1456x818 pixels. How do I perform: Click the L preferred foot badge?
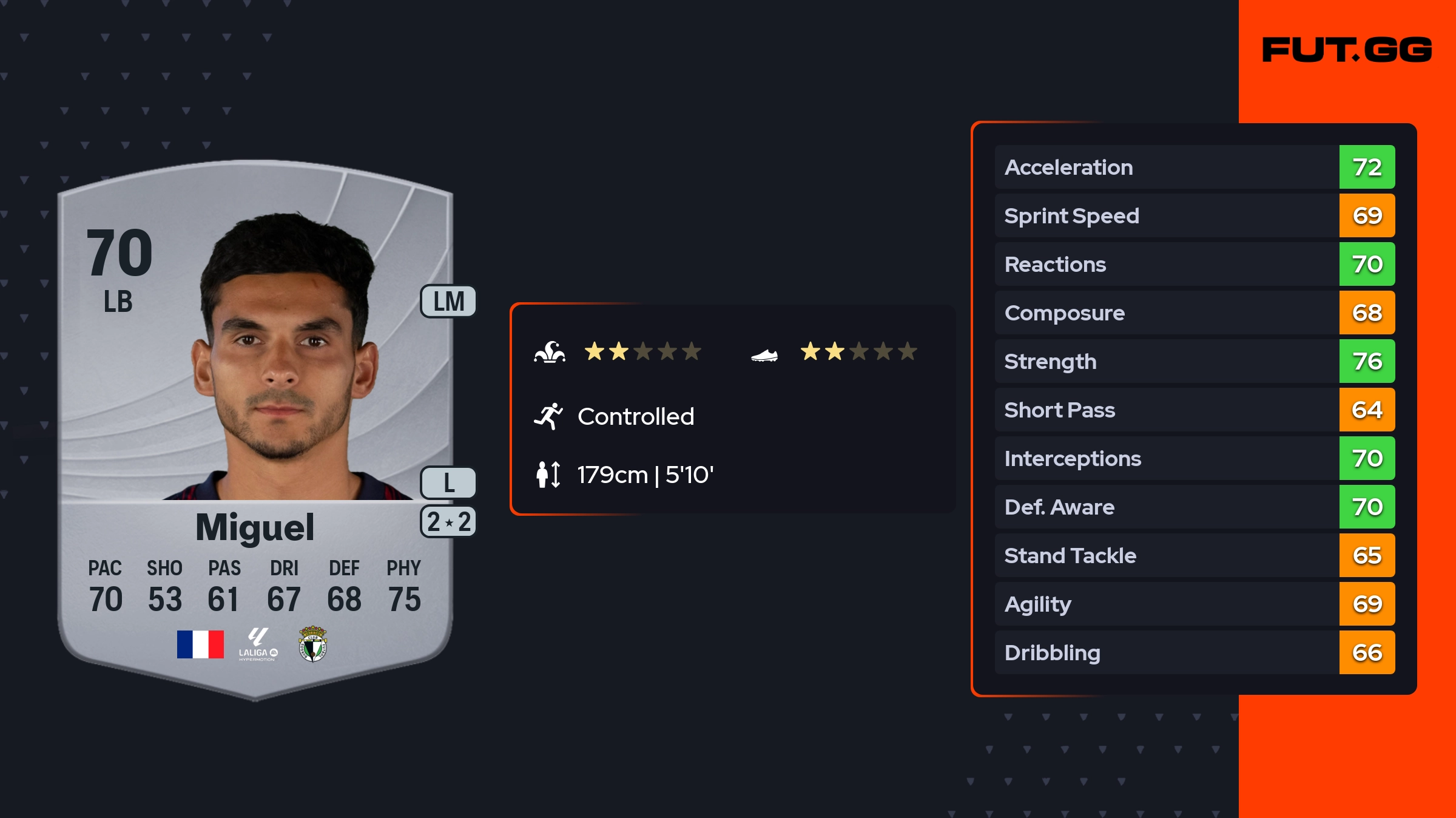[448, 483]
